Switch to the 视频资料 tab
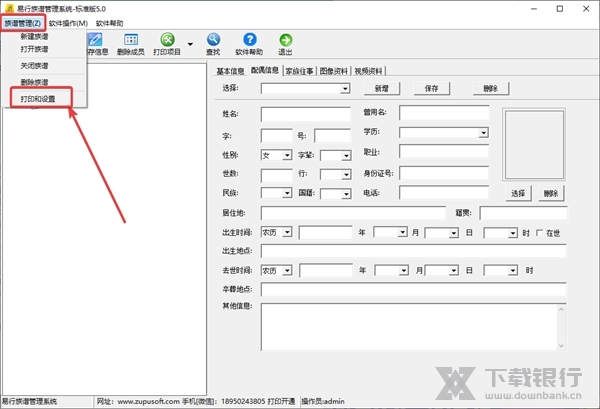 [368, 71]
